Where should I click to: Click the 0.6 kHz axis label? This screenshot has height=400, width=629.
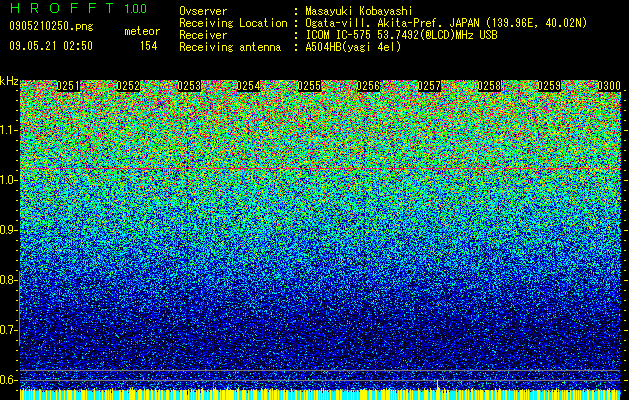pyautogui.click(x=8, y=380)
